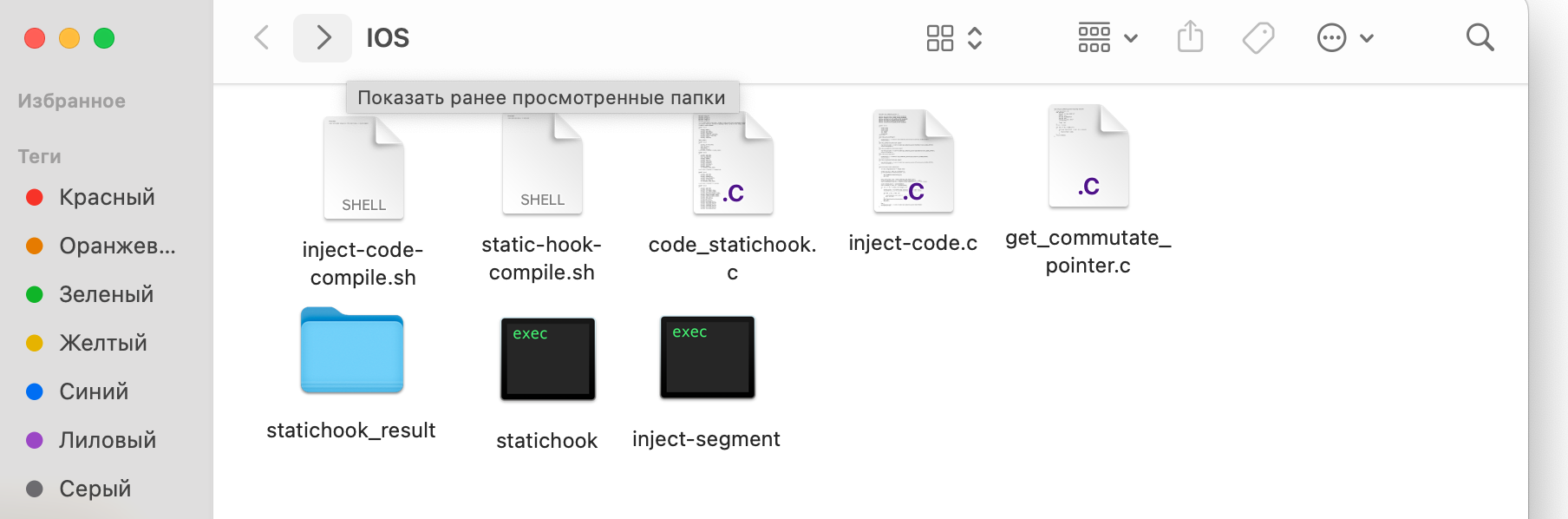Switch the icon view mode selector
Viewport: 1568px width, 519px height.
953,38
